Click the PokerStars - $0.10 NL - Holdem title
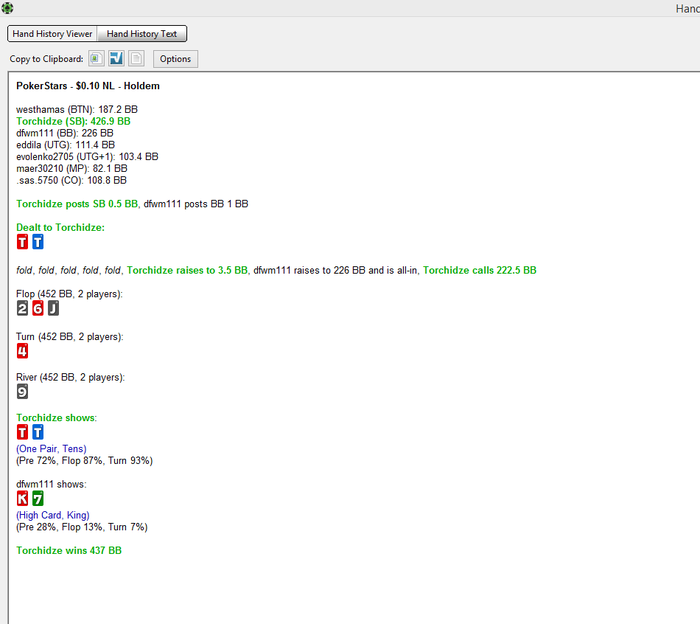The width and height of the screenshot is (700, 624). pos(88,86)
